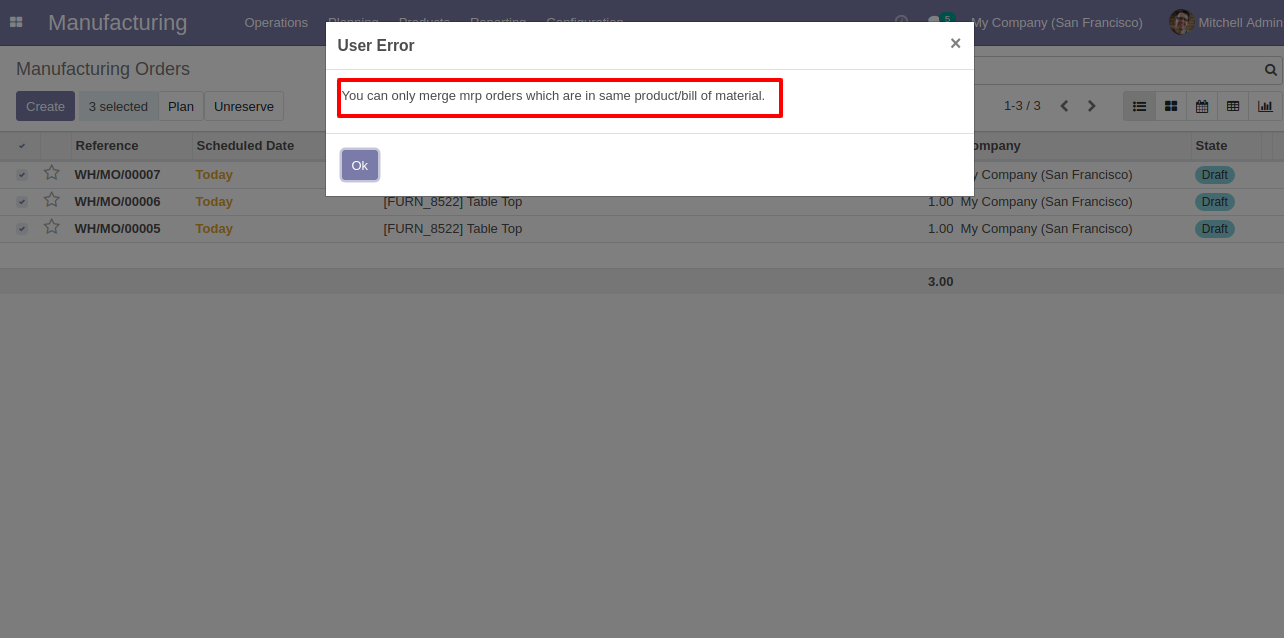Click the Draft state badge of WH/MO/00005
Image resolution: width=1284 pixels, height=638 pixels.
(1215, 229)
